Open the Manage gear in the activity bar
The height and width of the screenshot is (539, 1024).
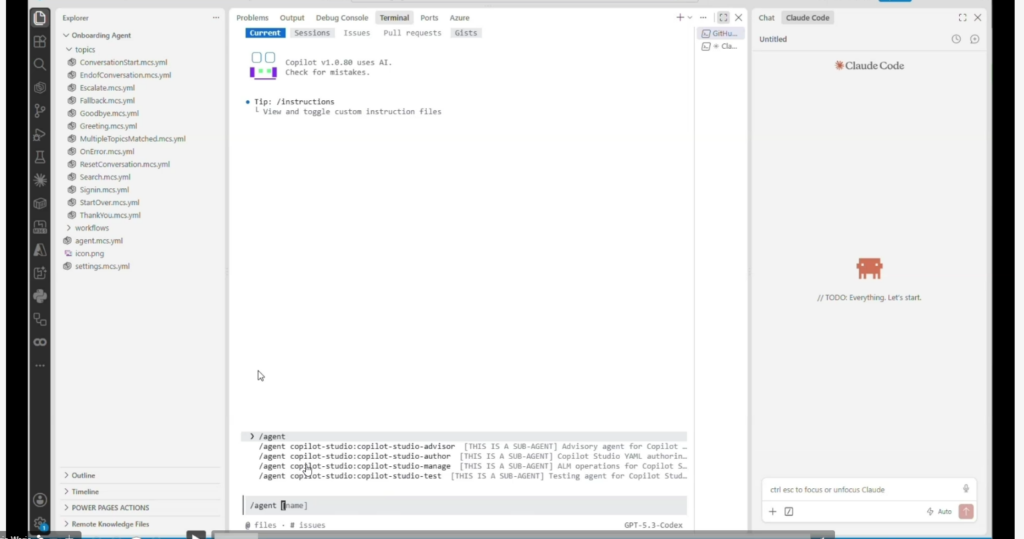pos(40,523)
